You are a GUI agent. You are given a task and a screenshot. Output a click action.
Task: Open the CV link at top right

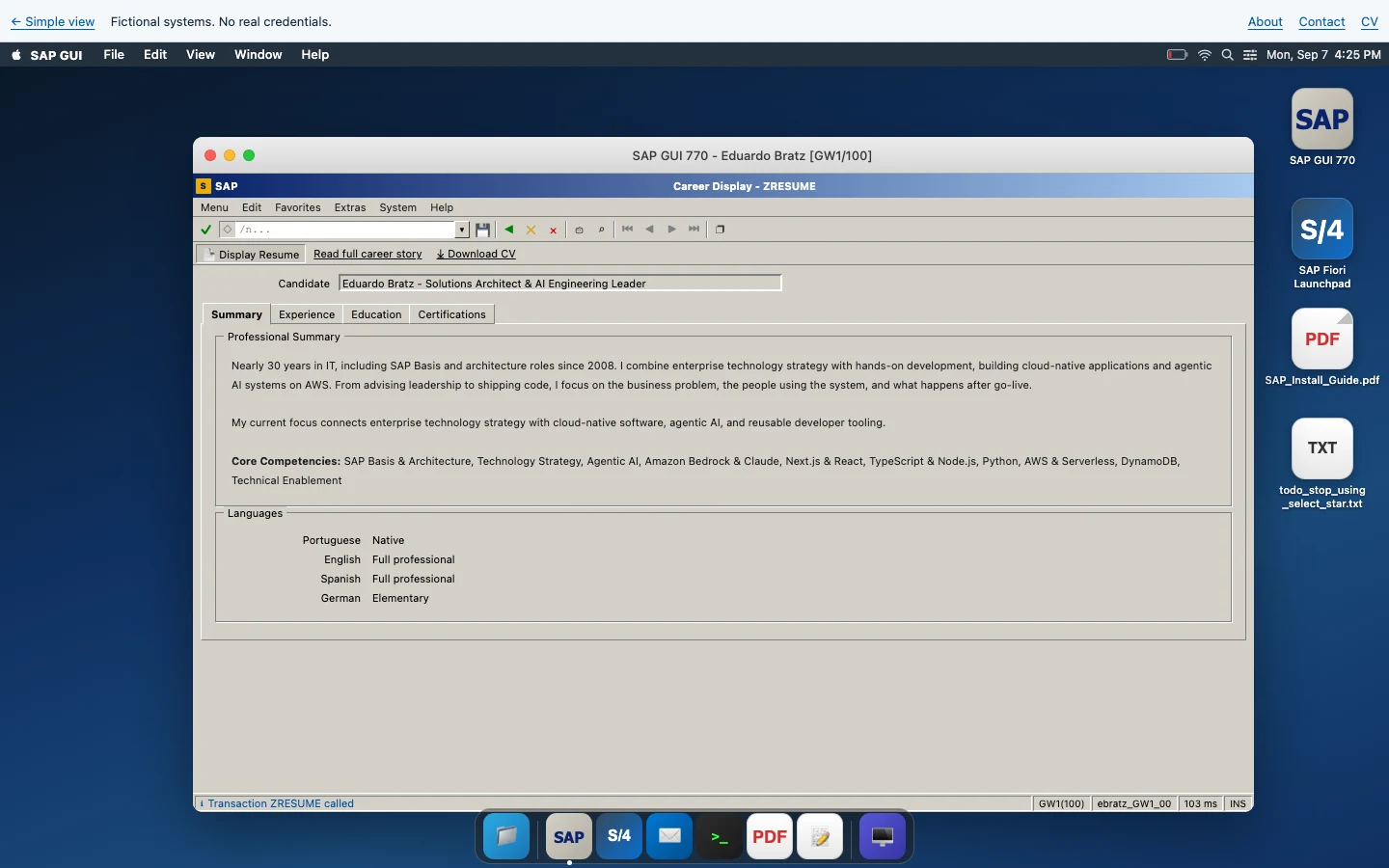(1369, 21)
